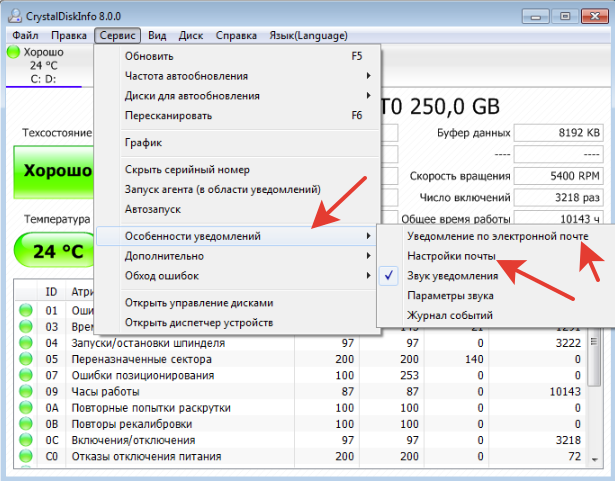This screenshot has width=615, height=481.
Task: Select the row Запуски/остановки шпинделя
Action: click(x=300, y=343)
